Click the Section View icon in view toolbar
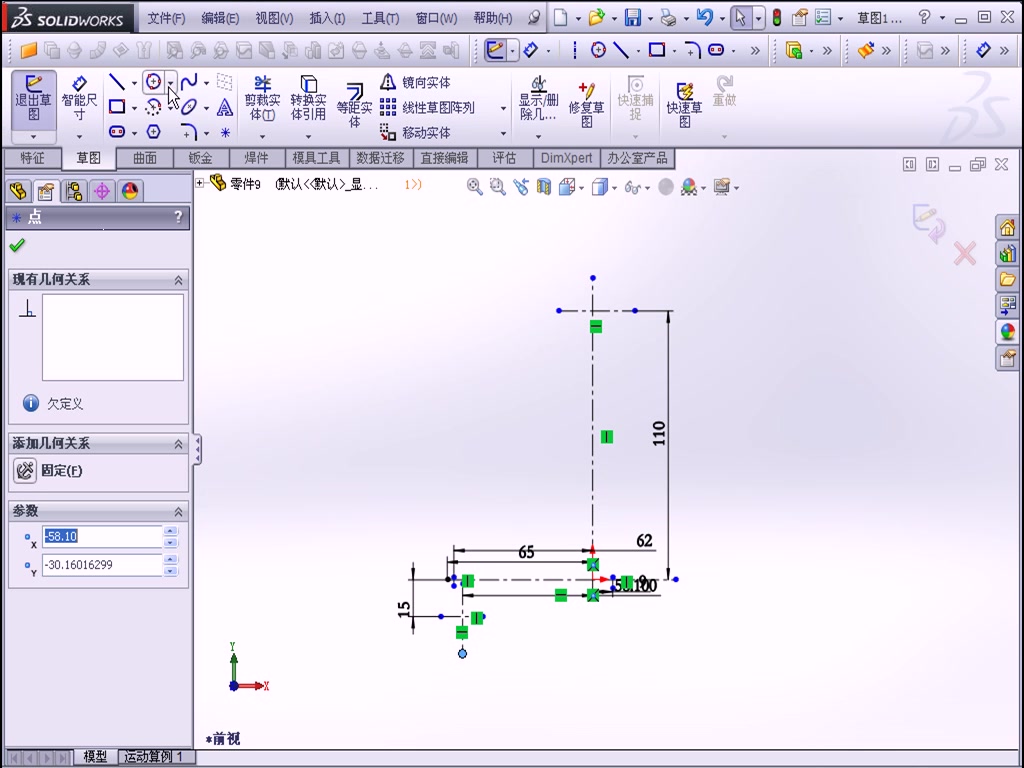This screenshot has width=1024, height=768. [543, 187]
